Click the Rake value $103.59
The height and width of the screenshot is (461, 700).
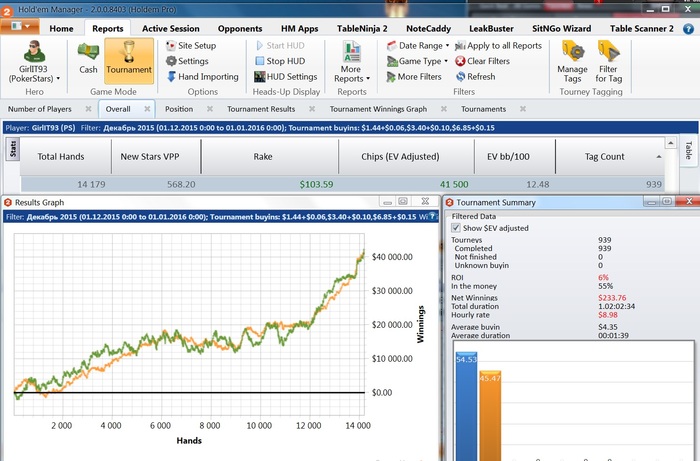pyautogui.click(x=316, y=184)
